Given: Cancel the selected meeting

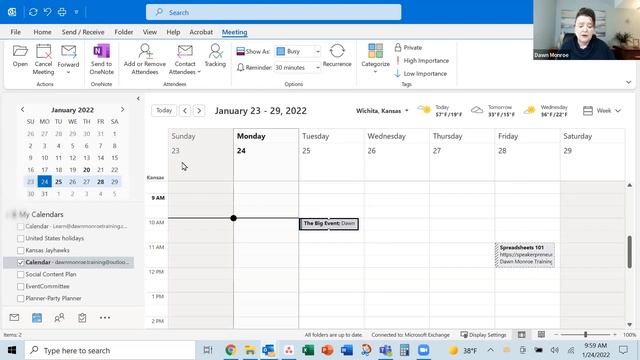Looking at the screenshot, I should click(x=43, y=60).
